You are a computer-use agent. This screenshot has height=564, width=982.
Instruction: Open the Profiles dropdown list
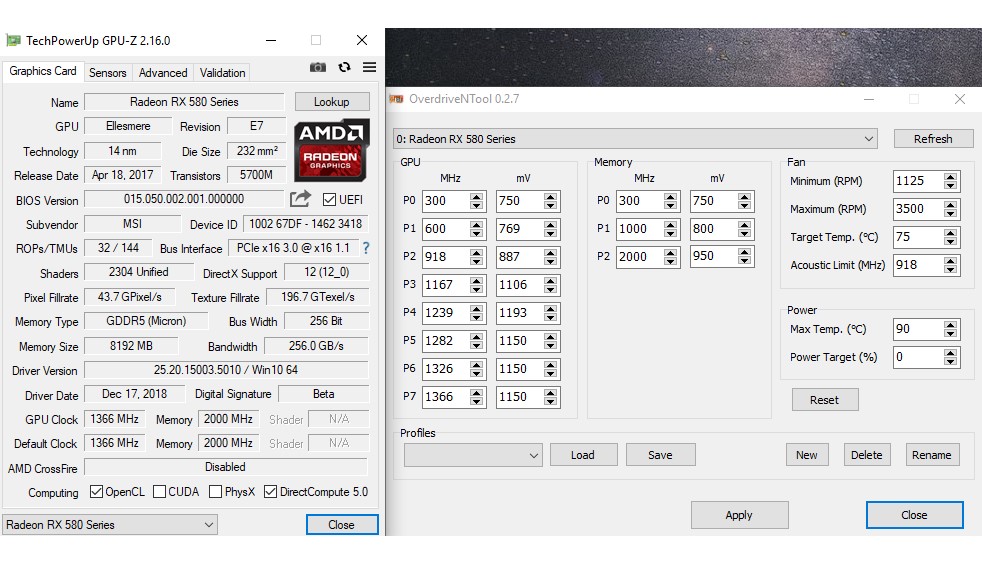tap(473, 455)
